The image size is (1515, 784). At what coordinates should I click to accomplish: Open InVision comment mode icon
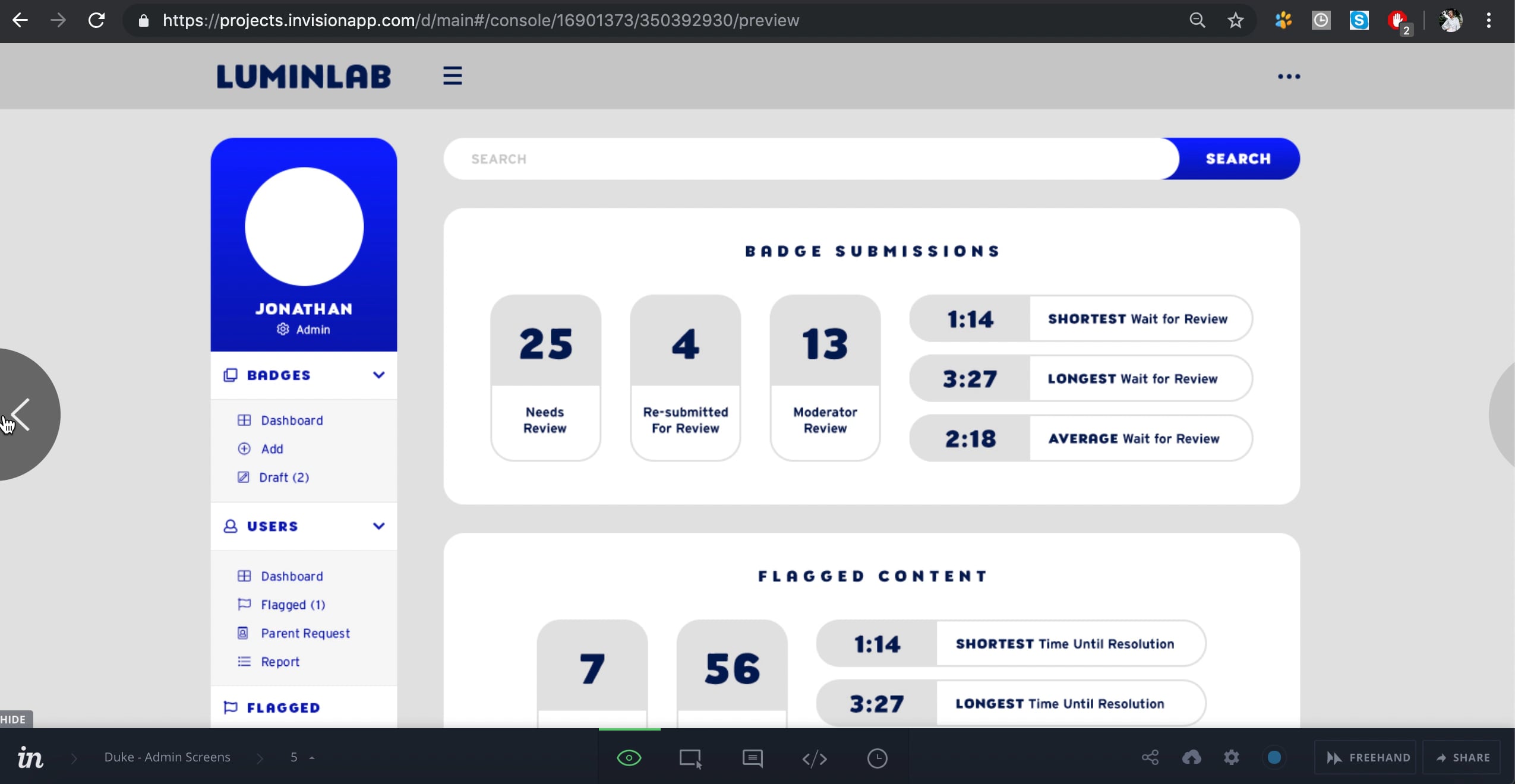pyautogui.click(x=752, y=758)
